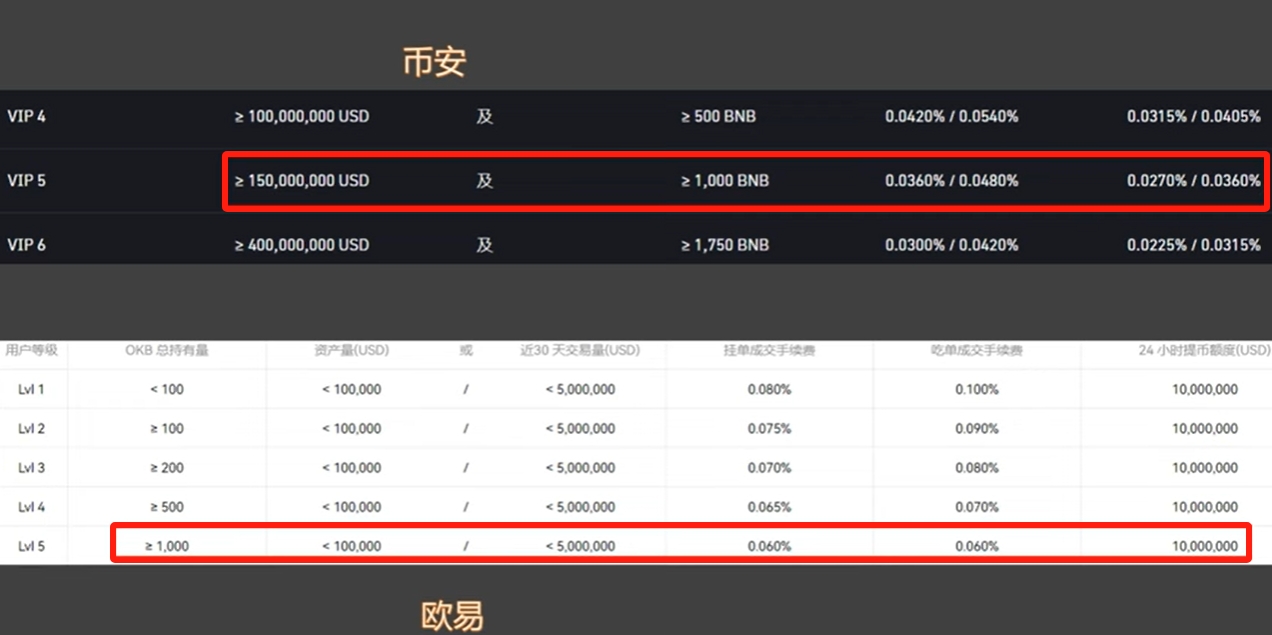This screenshot has width=1272, height=635.
Task: Click the "或" column header
Action: (466, 351)
